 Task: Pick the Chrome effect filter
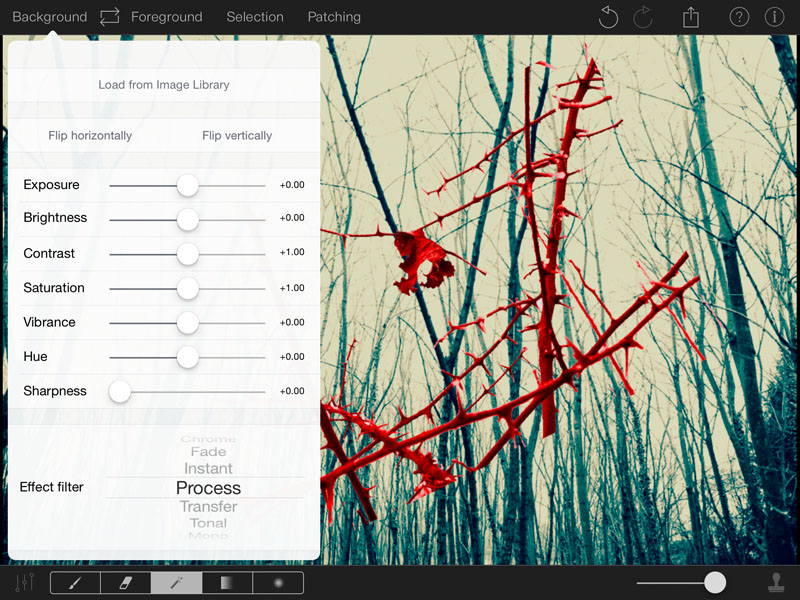pyautogui.click(x=208, y=439)
